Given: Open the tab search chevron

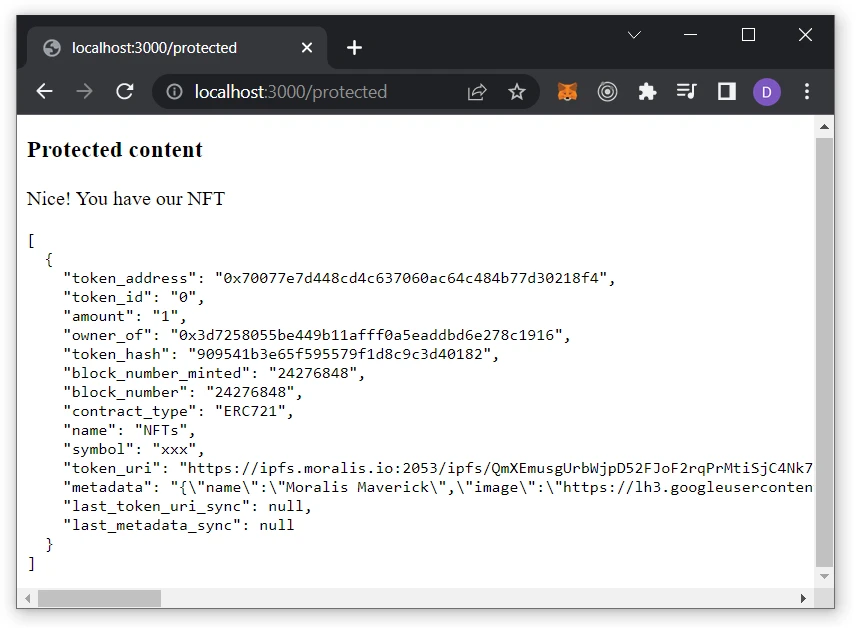Looking at the screenshot, I should point(634,35).
